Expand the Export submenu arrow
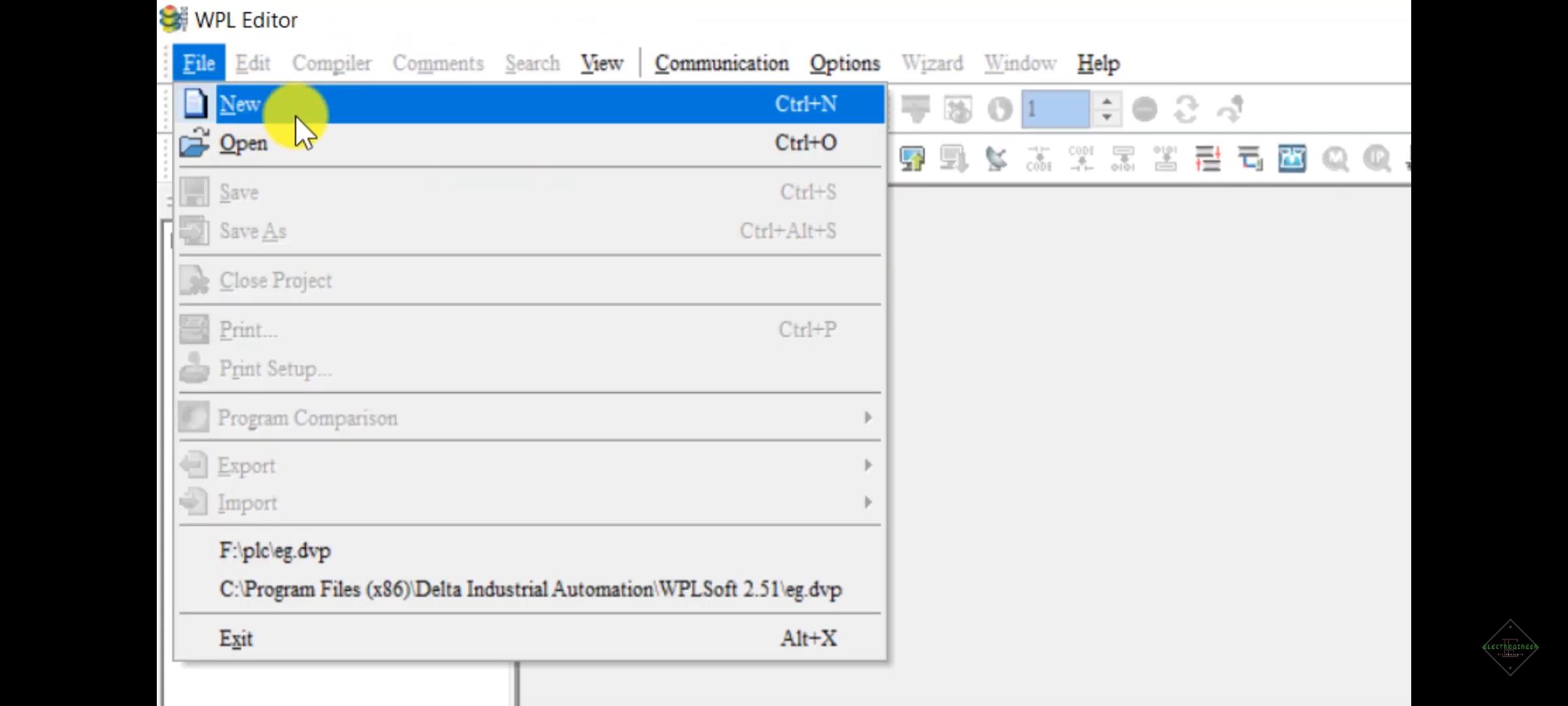Viewport: 1568px width, 706px height. (868, 465)
